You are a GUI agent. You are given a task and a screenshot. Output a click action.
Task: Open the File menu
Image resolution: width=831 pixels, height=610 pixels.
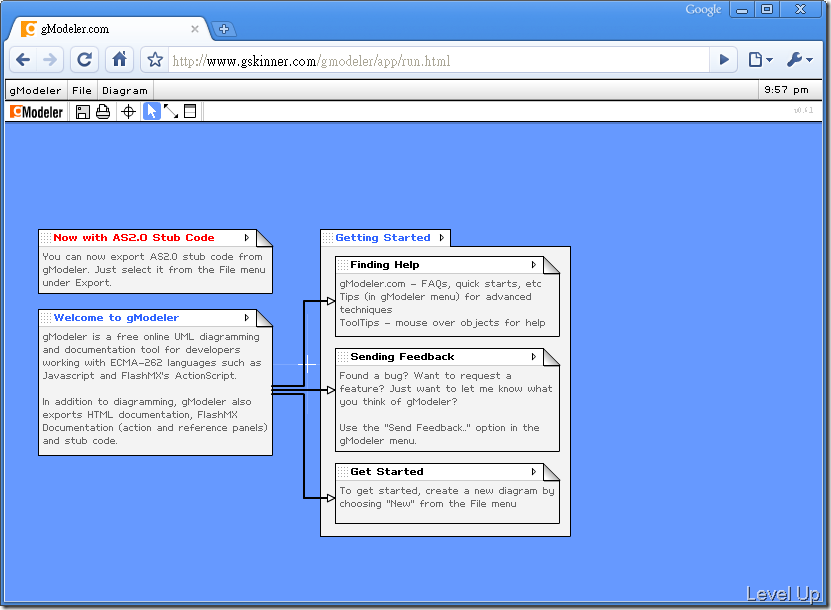point(82,91)
